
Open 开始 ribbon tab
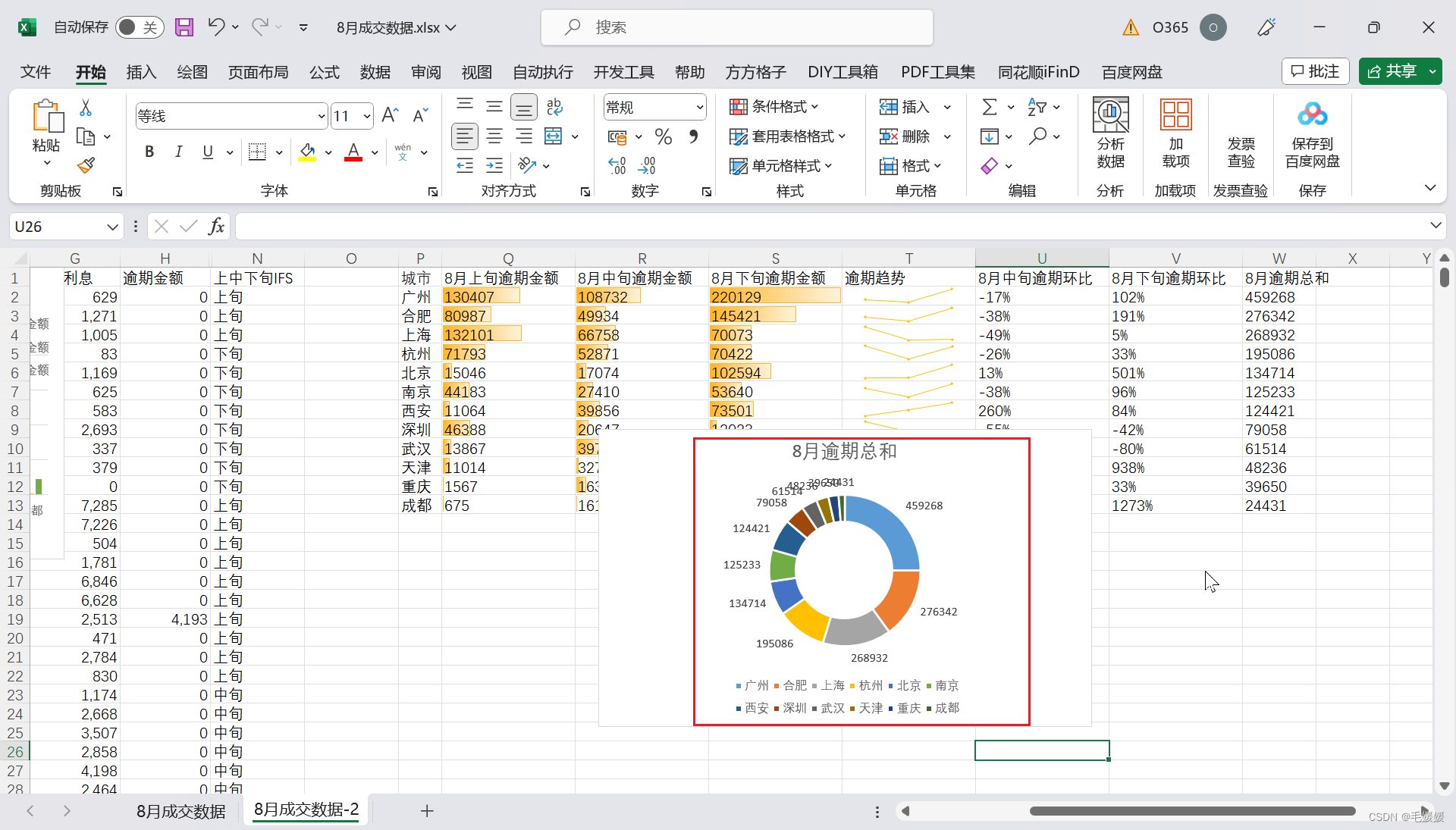point(90,72)
